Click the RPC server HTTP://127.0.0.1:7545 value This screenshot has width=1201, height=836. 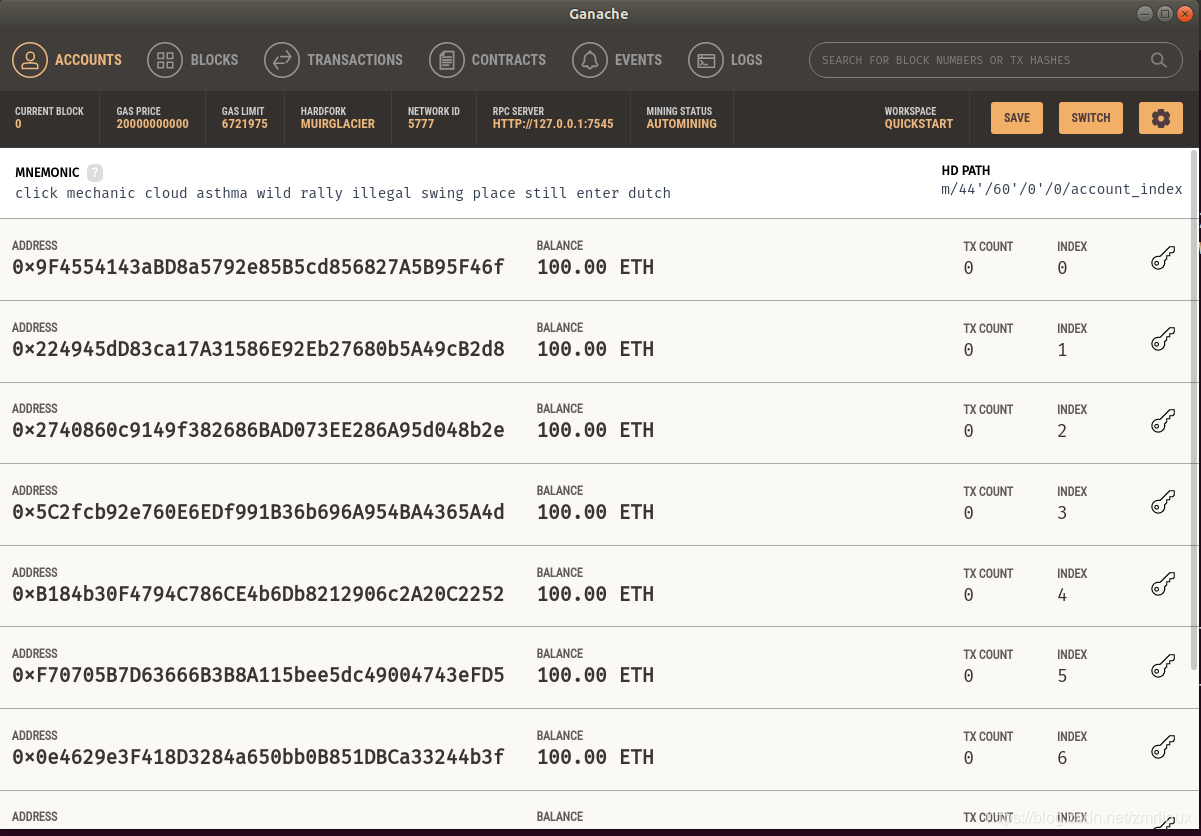coord(553,124)
